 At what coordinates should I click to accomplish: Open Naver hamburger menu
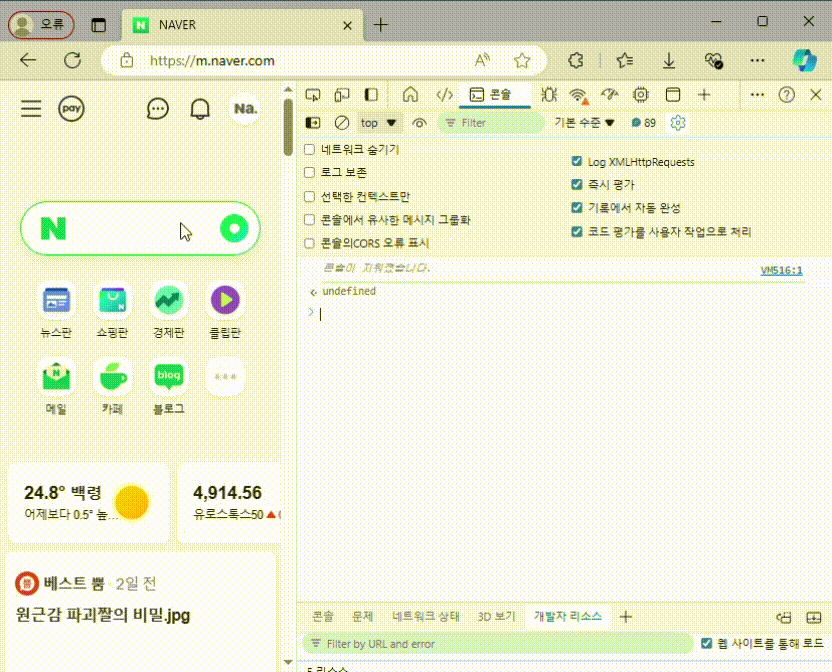[31, 109]
